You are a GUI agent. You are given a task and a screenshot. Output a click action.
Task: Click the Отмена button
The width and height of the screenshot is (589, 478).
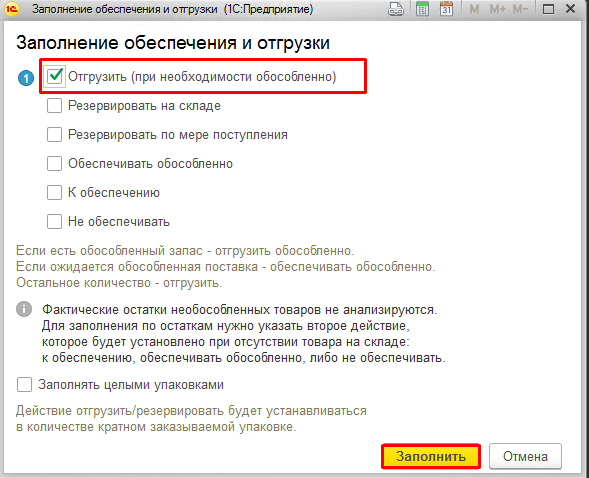pyautogui.click(x=525, y=456)
